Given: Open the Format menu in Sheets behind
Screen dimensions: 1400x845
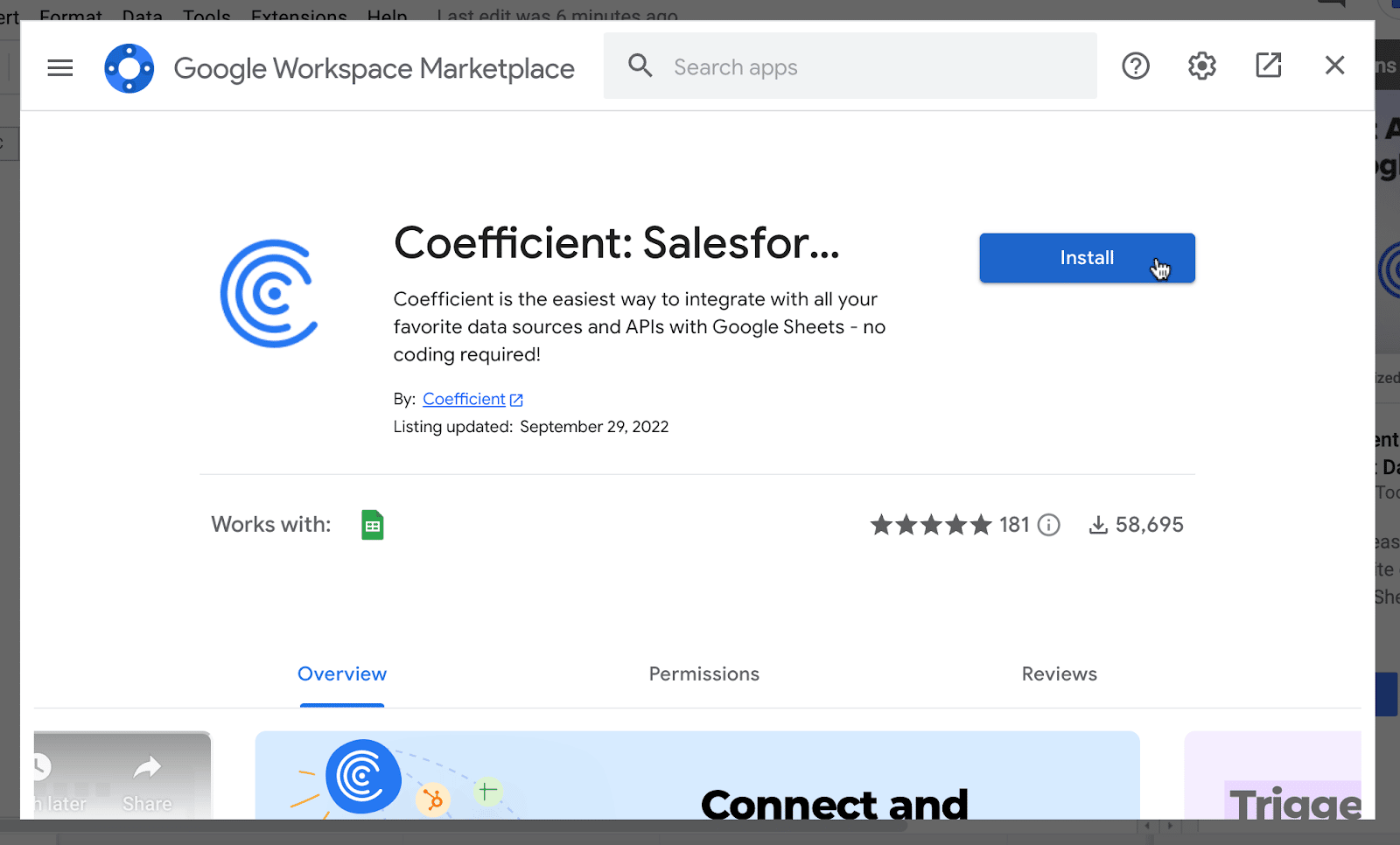Looking at the screenshot, I should coord(70,14).
